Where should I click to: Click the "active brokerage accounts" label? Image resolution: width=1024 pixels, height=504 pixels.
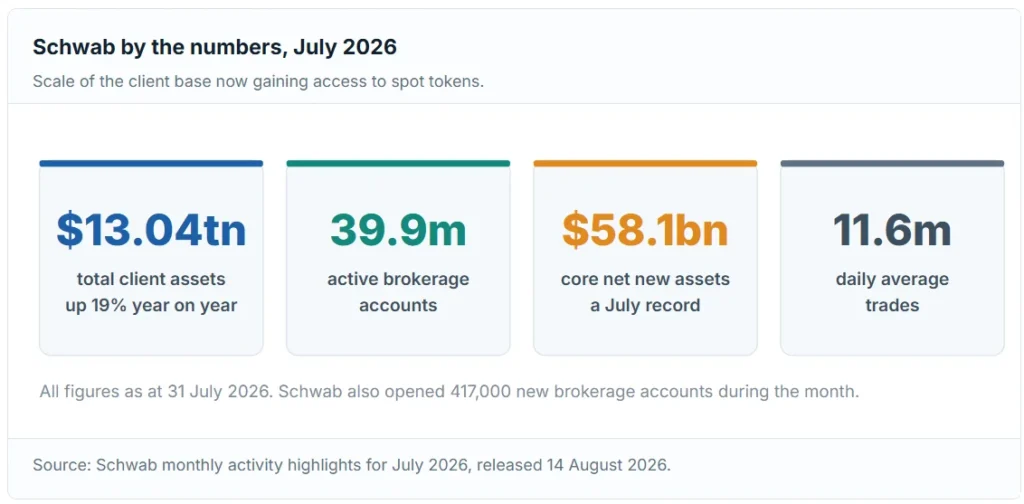pyautogui.click(x=398, y=292)
